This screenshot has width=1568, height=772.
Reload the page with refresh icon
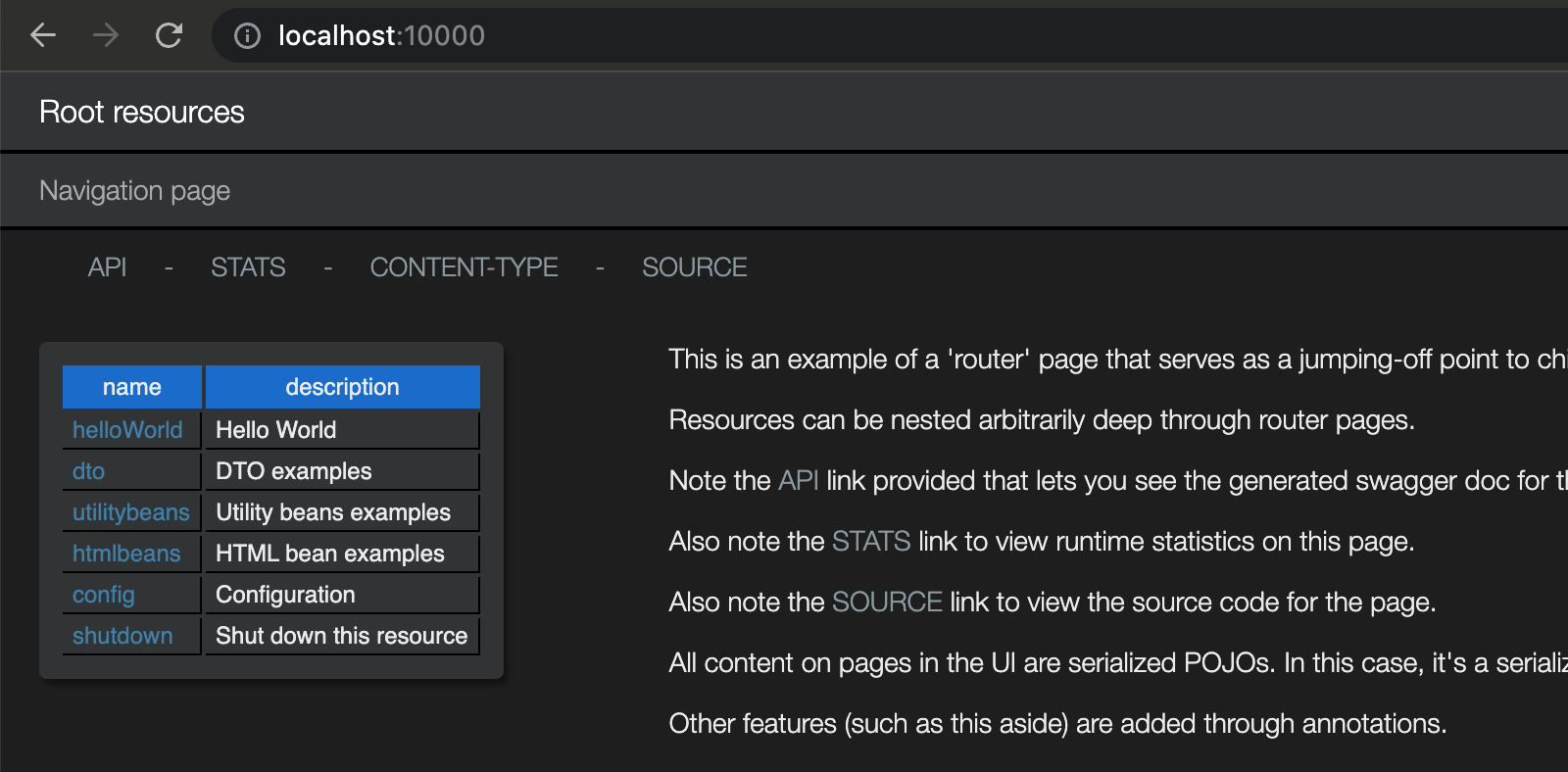coord(169,36)
